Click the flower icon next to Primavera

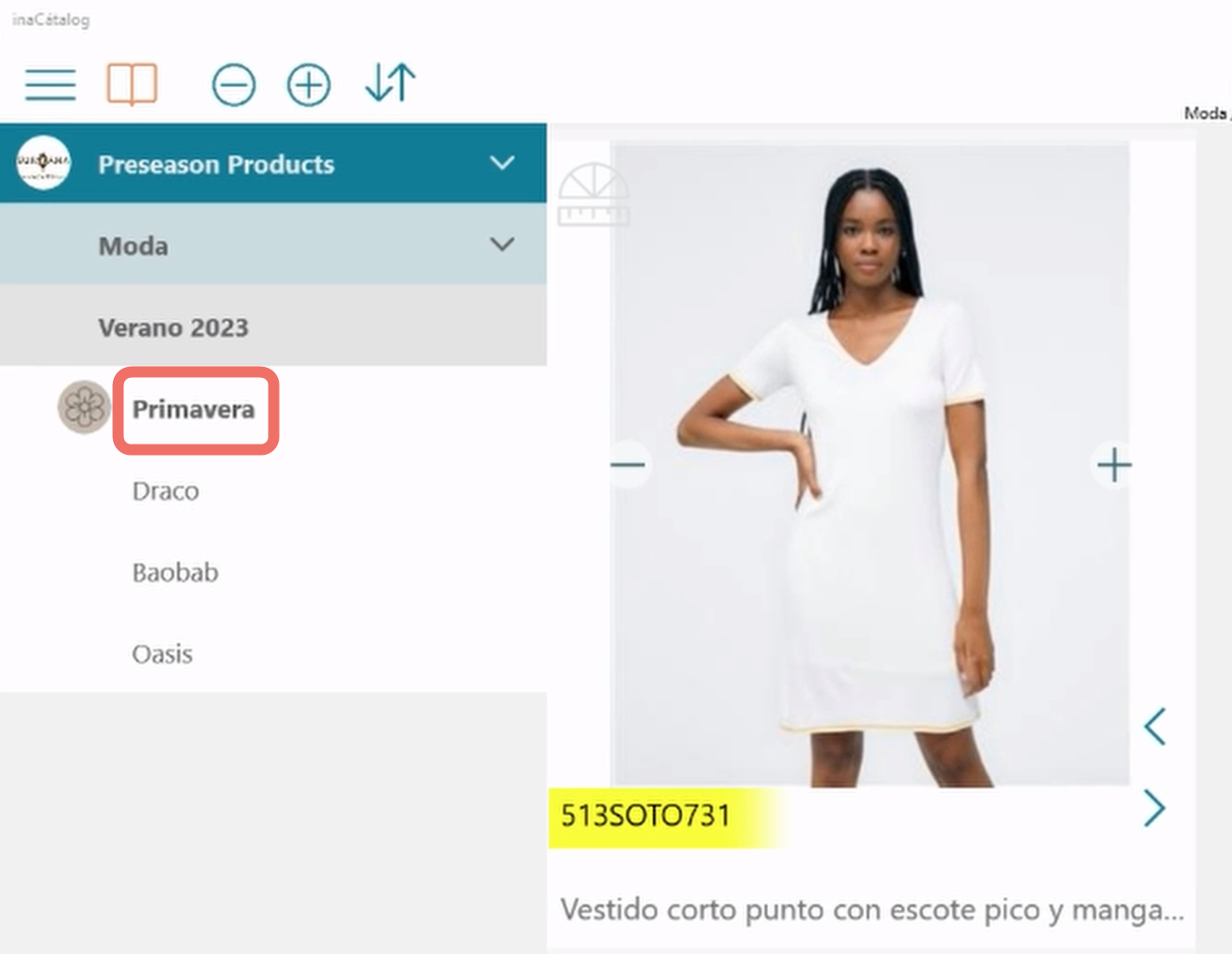(84, 407)
